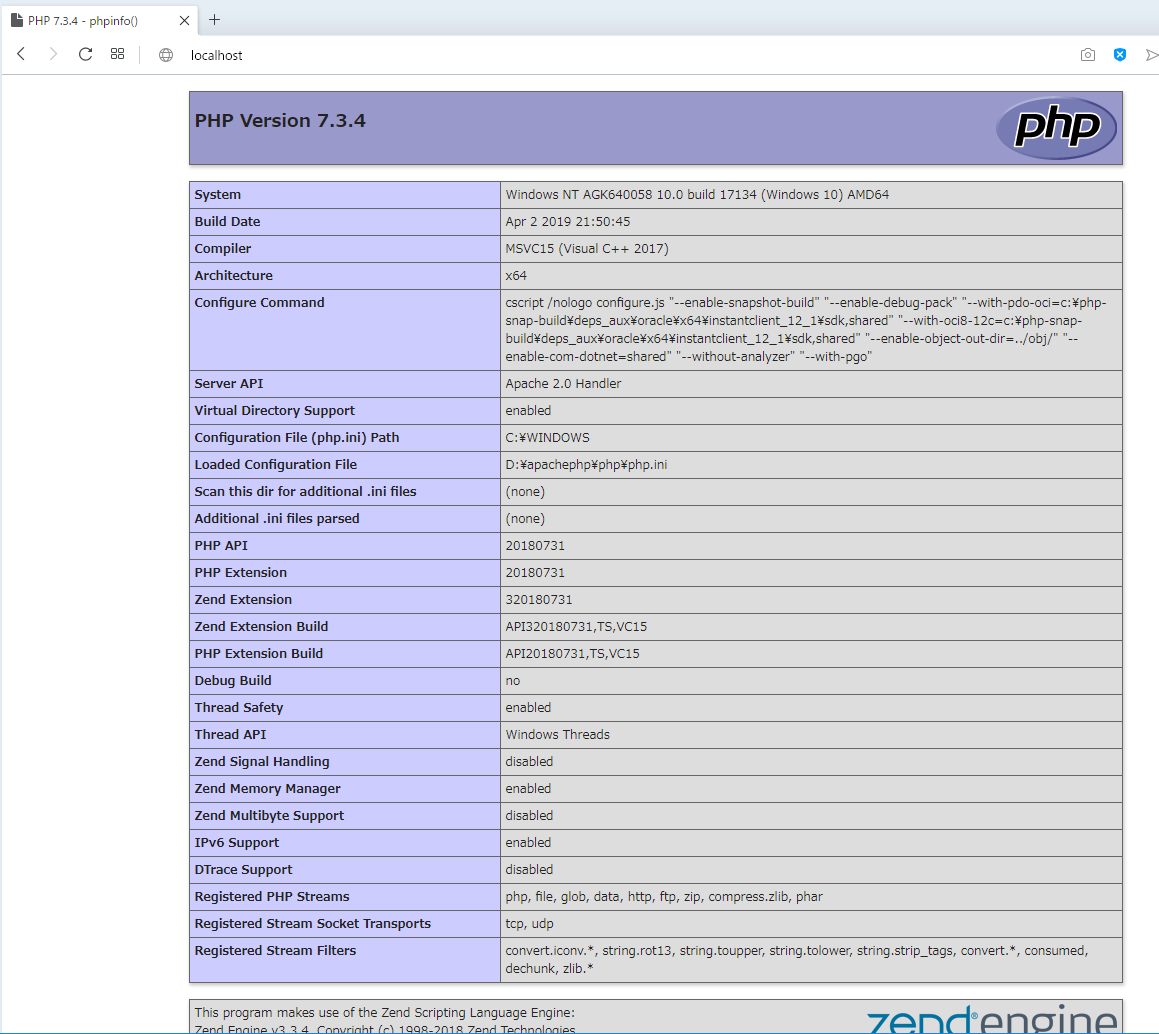Click the PHP Extension label
Viewport: 1159px width, 1034px height.
point(241,573)
